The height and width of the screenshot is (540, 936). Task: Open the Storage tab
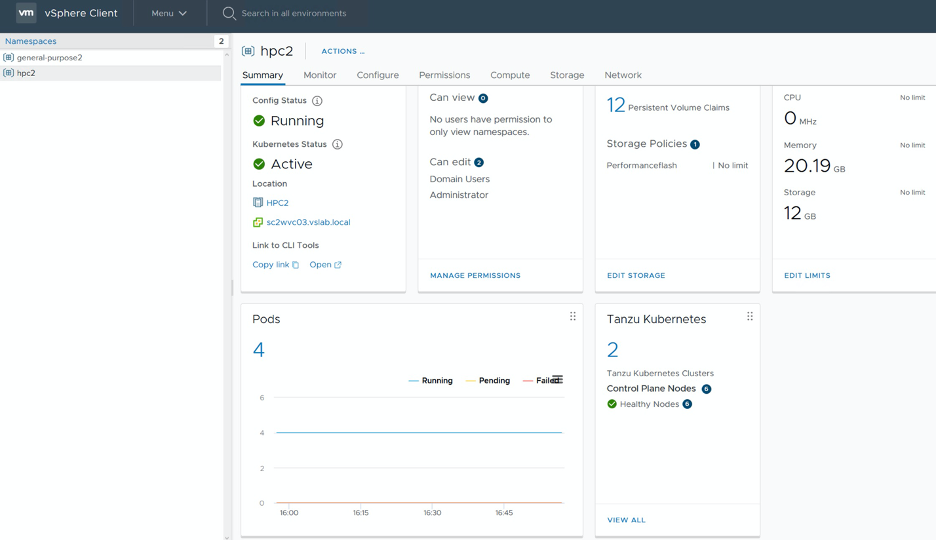pyautogui.click(x=567, y=75)
